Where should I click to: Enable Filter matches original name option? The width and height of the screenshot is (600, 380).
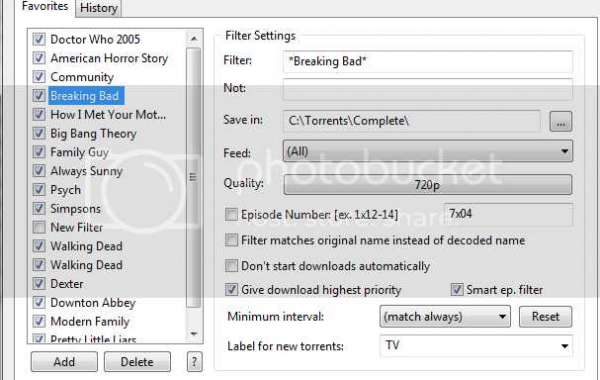231,240
